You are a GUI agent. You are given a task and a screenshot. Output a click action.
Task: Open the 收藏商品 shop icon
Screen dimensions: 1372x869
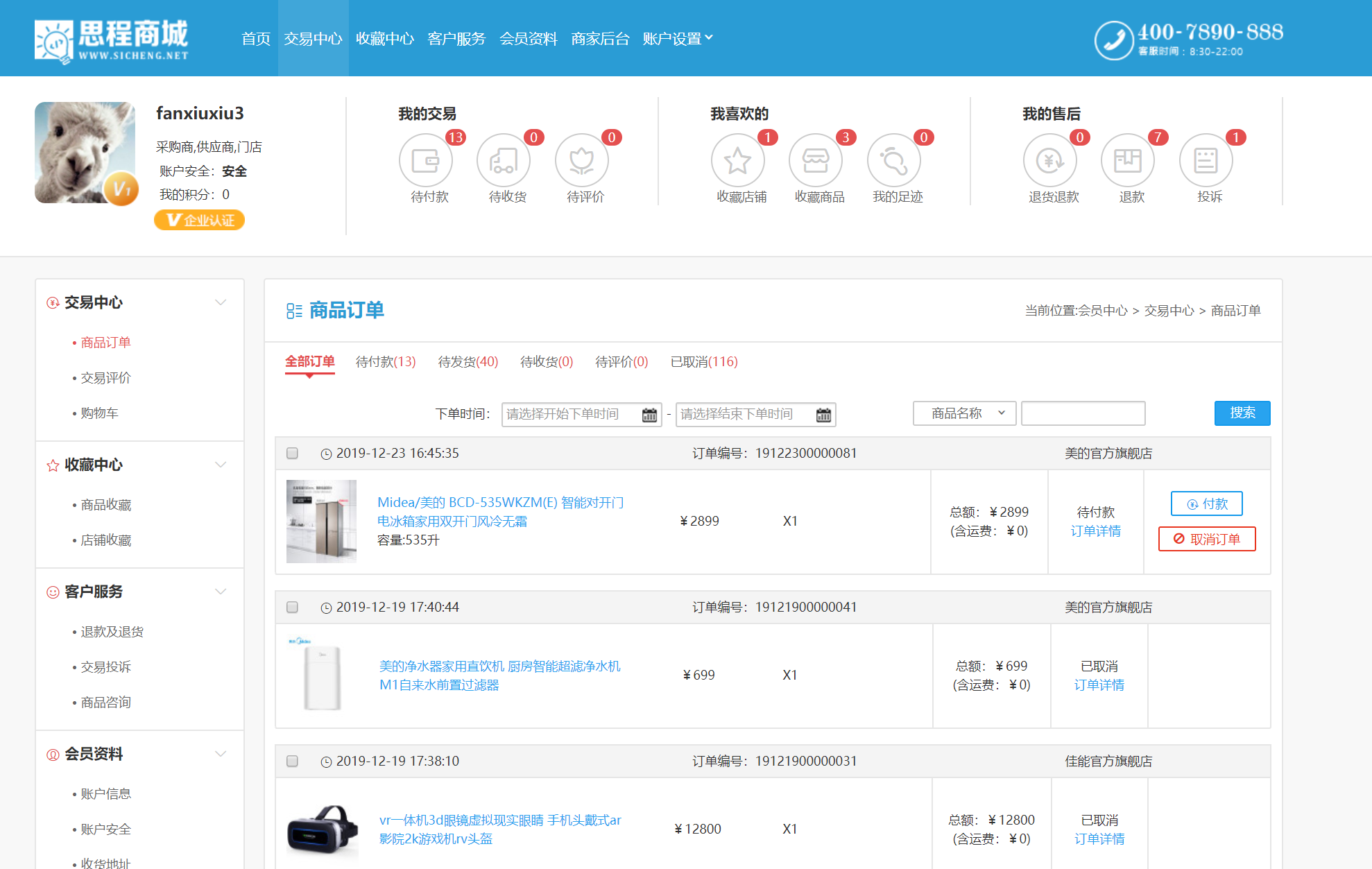(816, 160)
